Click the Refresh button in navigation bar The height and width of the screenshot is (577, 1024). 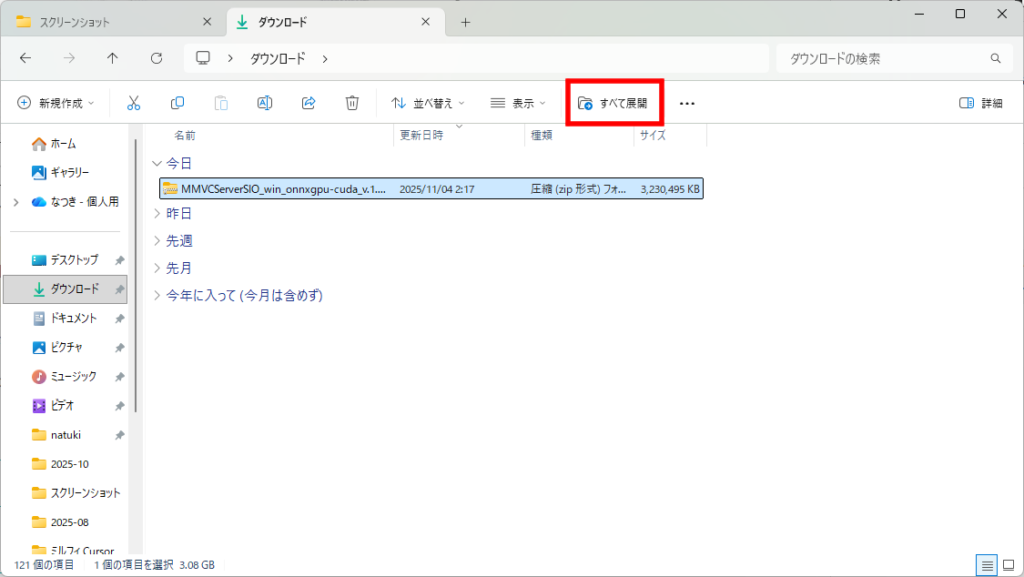coord(156,59)
